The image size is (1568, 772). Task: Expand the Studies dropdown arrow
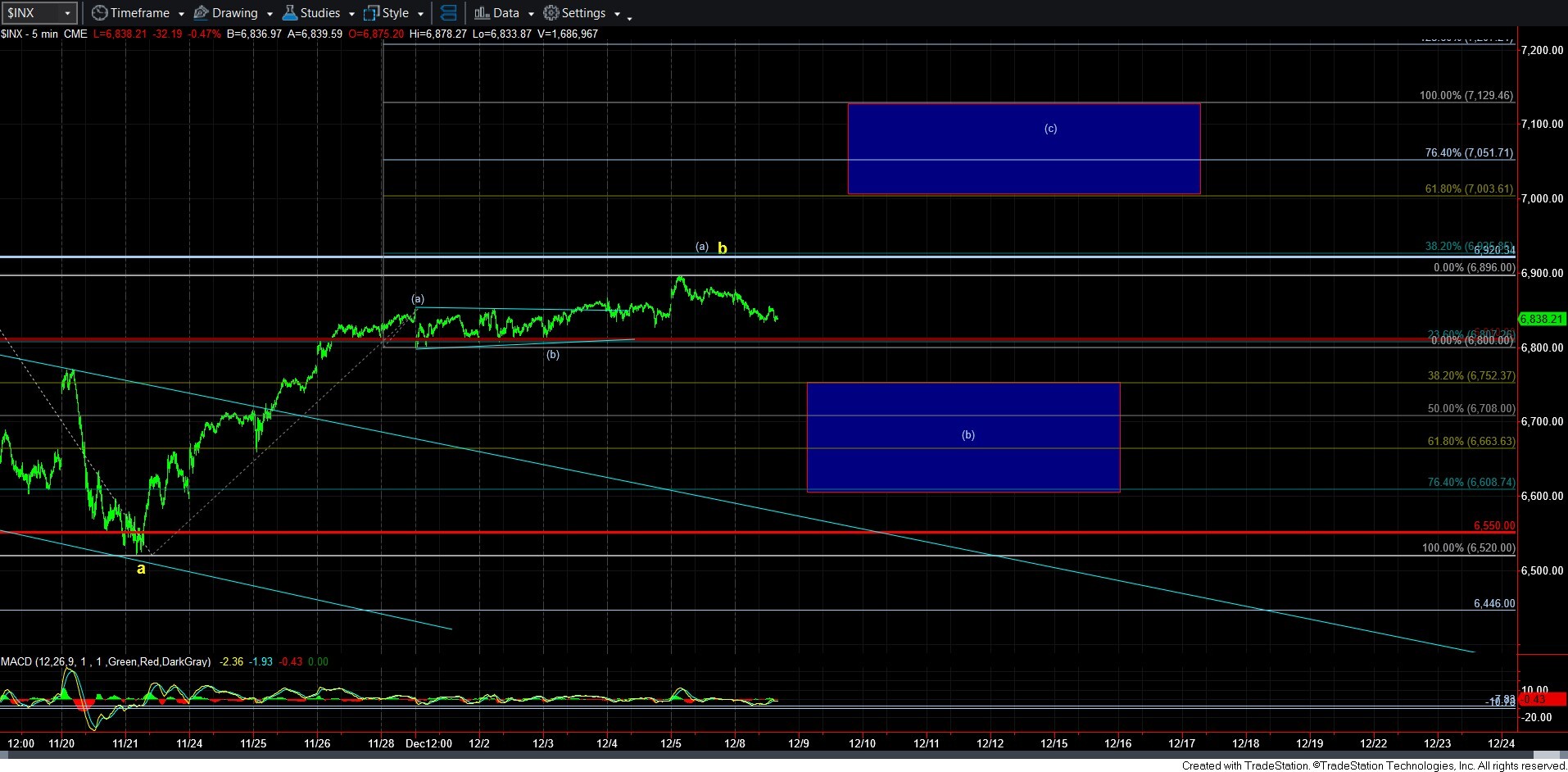351,14
